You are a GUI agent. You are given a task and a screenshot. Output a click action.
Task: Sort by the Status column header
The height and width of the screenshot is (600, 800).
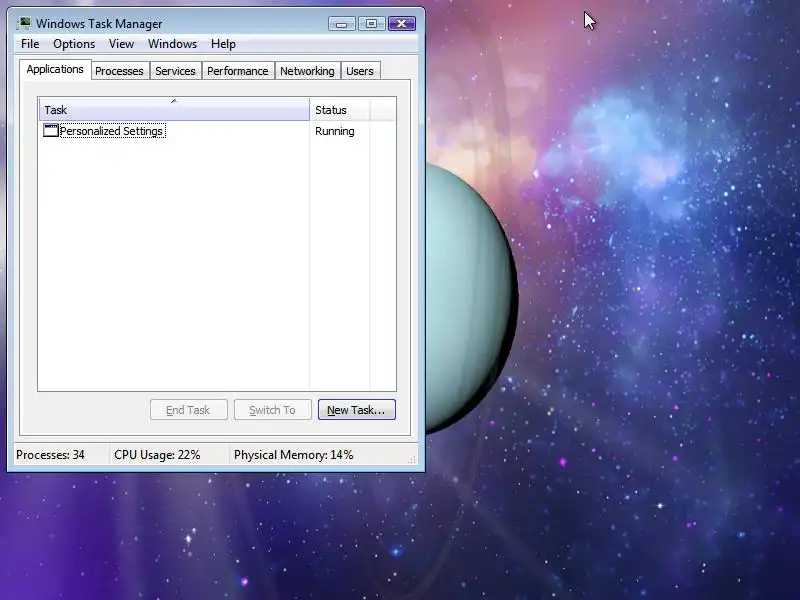[339, 110]
